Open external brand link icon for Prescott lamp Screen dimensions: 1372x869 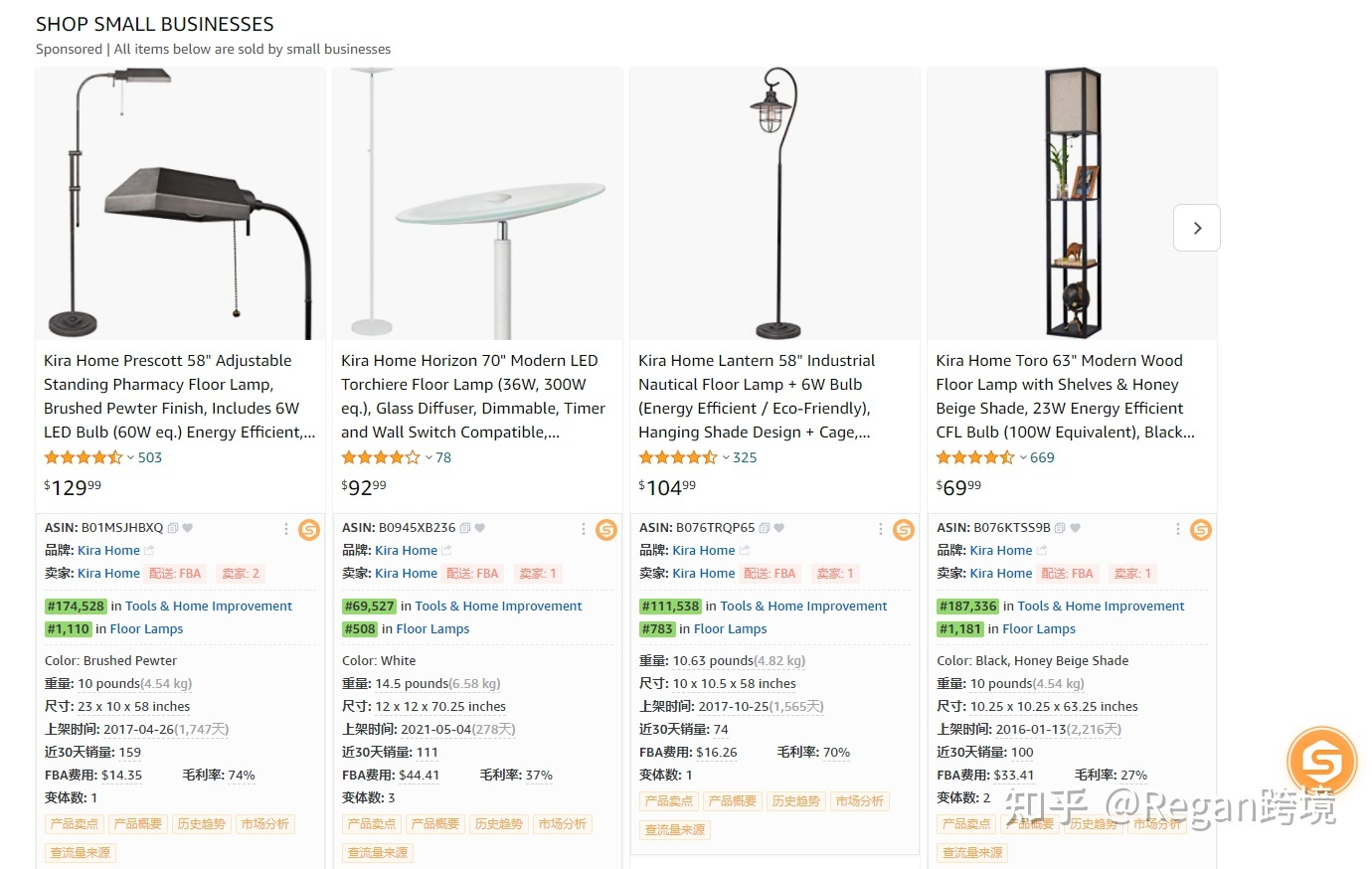coord(149,551)
